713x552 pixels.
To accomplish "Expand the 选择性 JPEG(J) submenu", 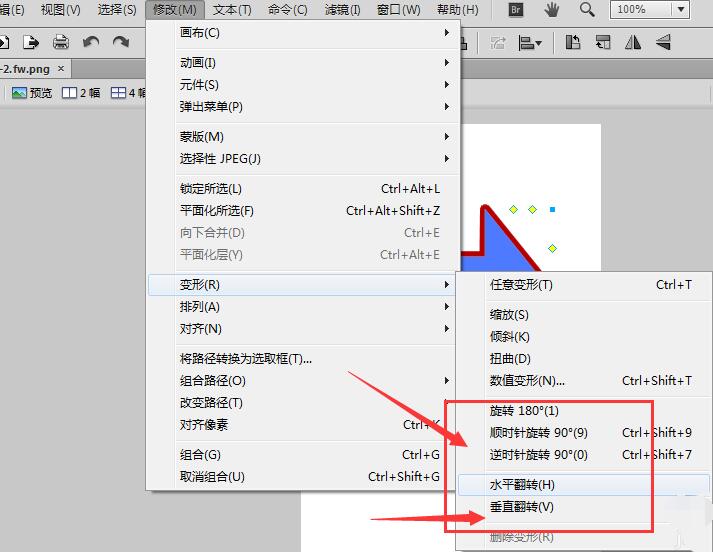I will point(303,159).
